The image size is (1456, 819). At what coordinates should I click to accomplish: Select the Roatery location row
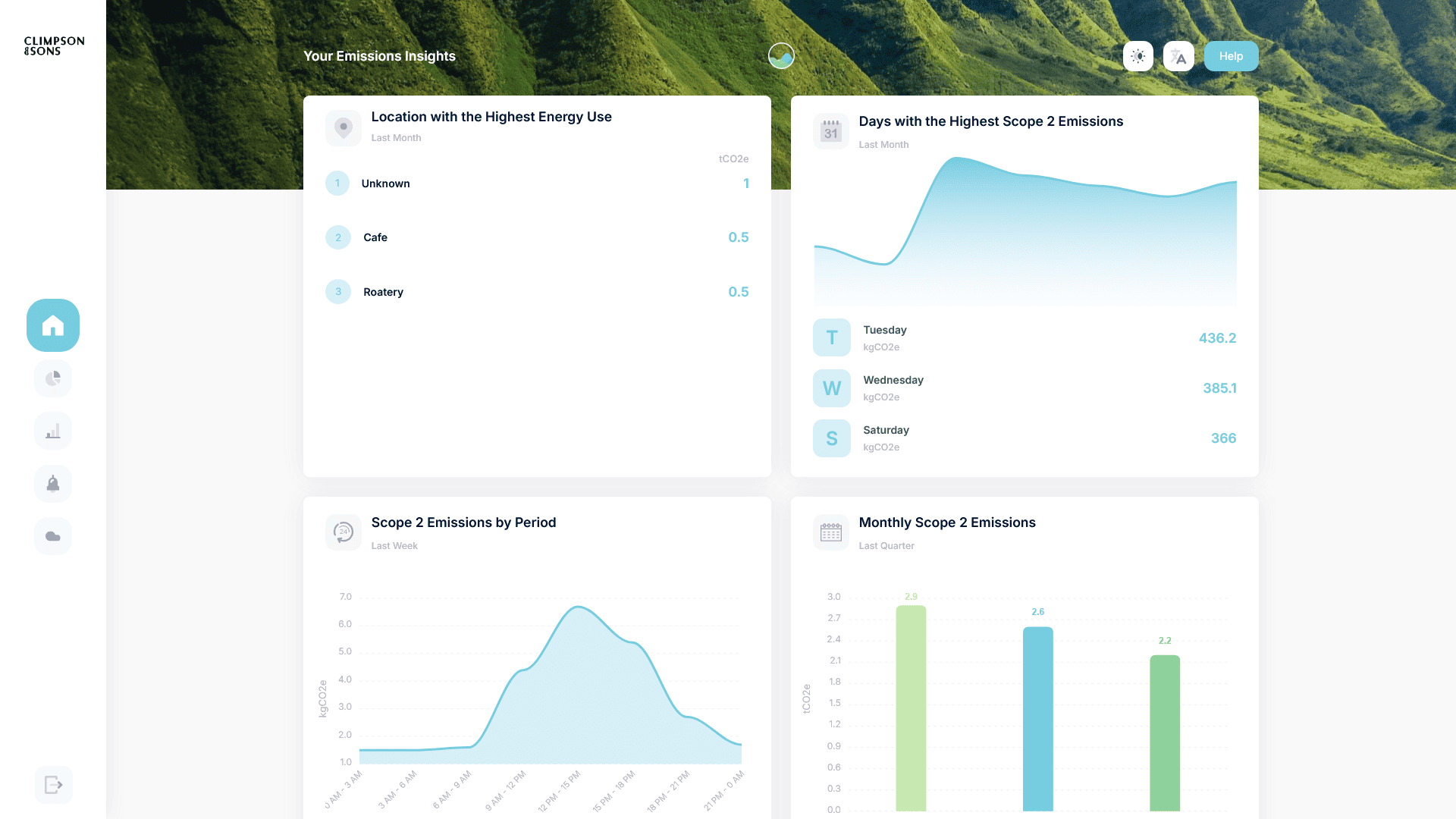(537, 292)
